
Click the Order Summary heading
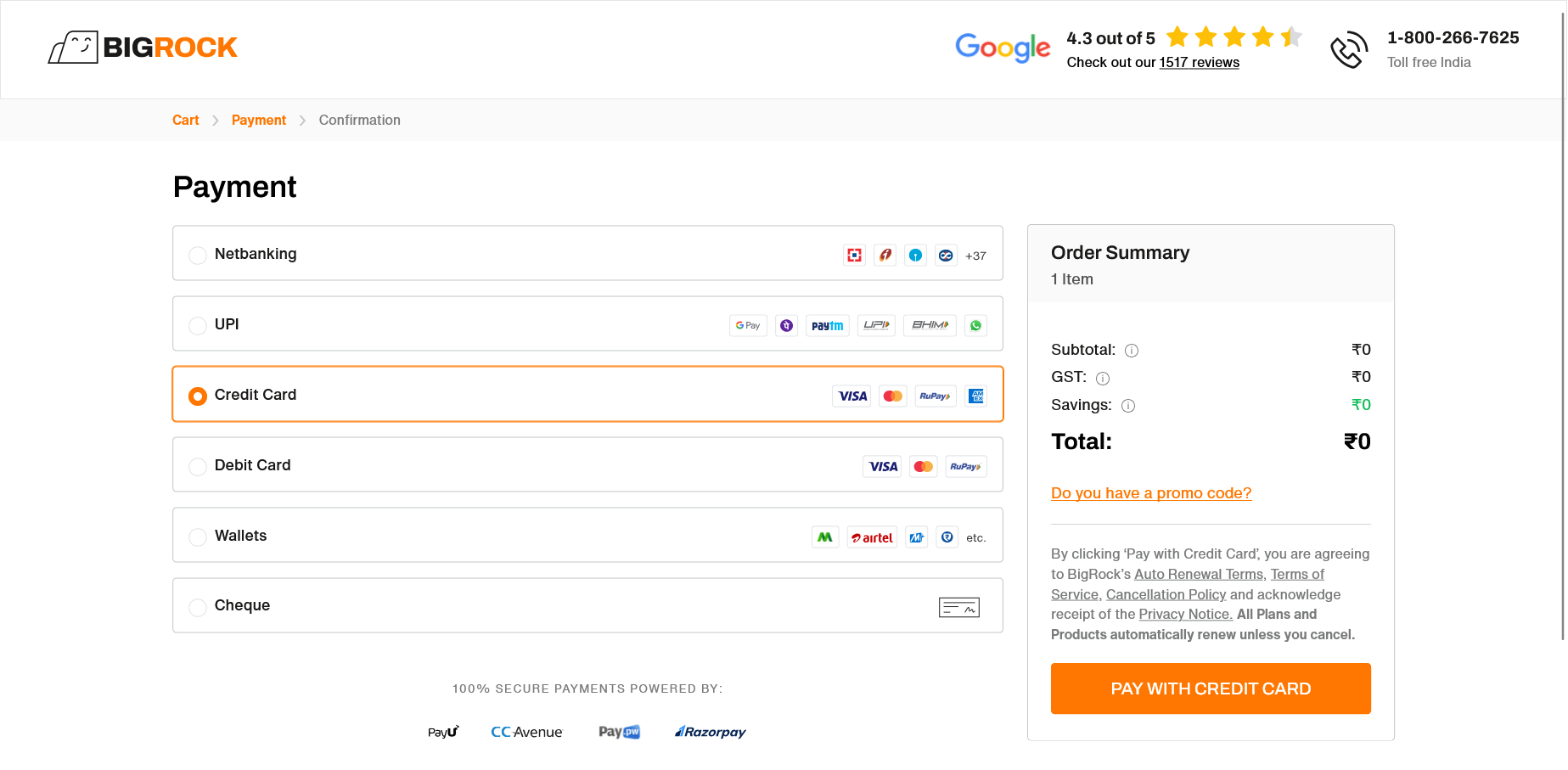coord(1121,253)
